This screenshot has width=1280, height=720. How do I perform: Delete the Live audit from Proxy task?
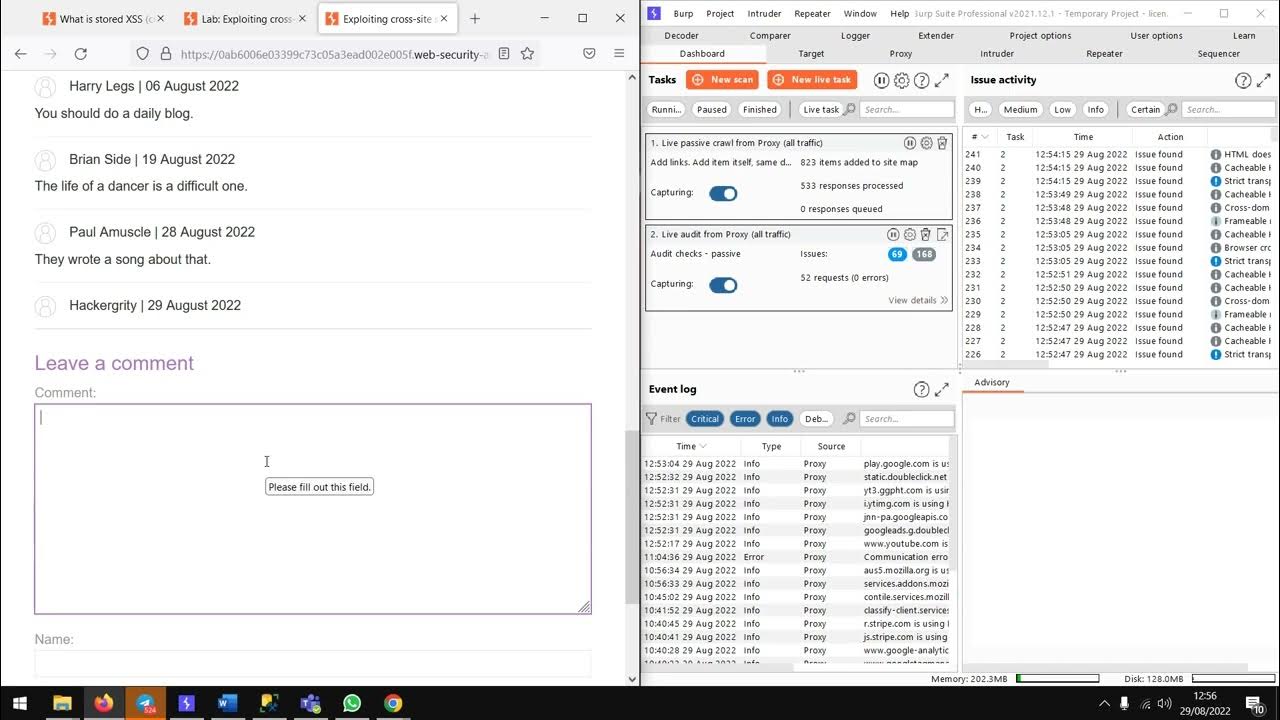click(x=926, y=234)
